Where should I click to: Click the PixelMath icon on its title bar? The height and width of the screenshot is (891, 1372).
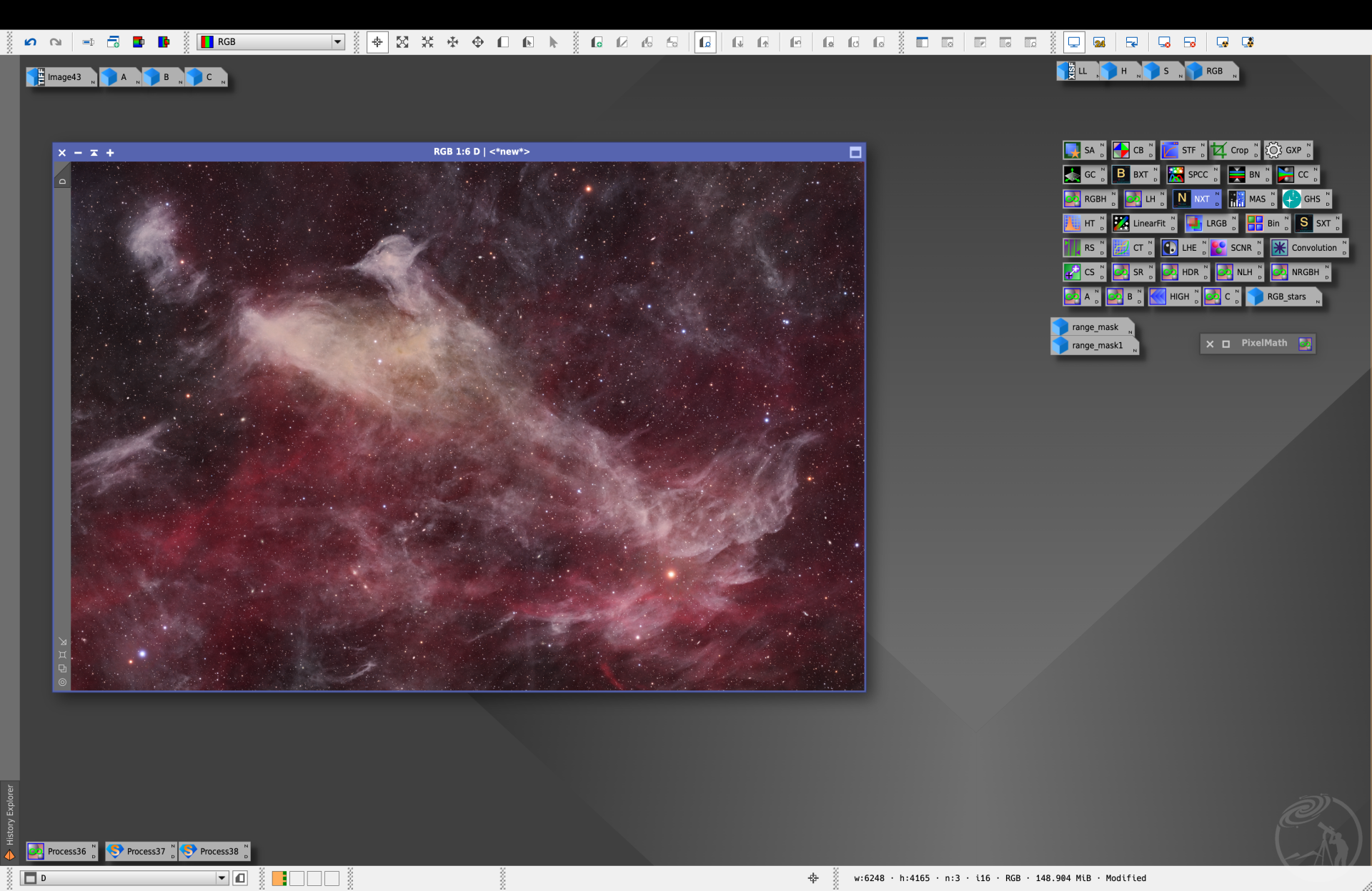pyautogui.click(x=1305, y=344)
